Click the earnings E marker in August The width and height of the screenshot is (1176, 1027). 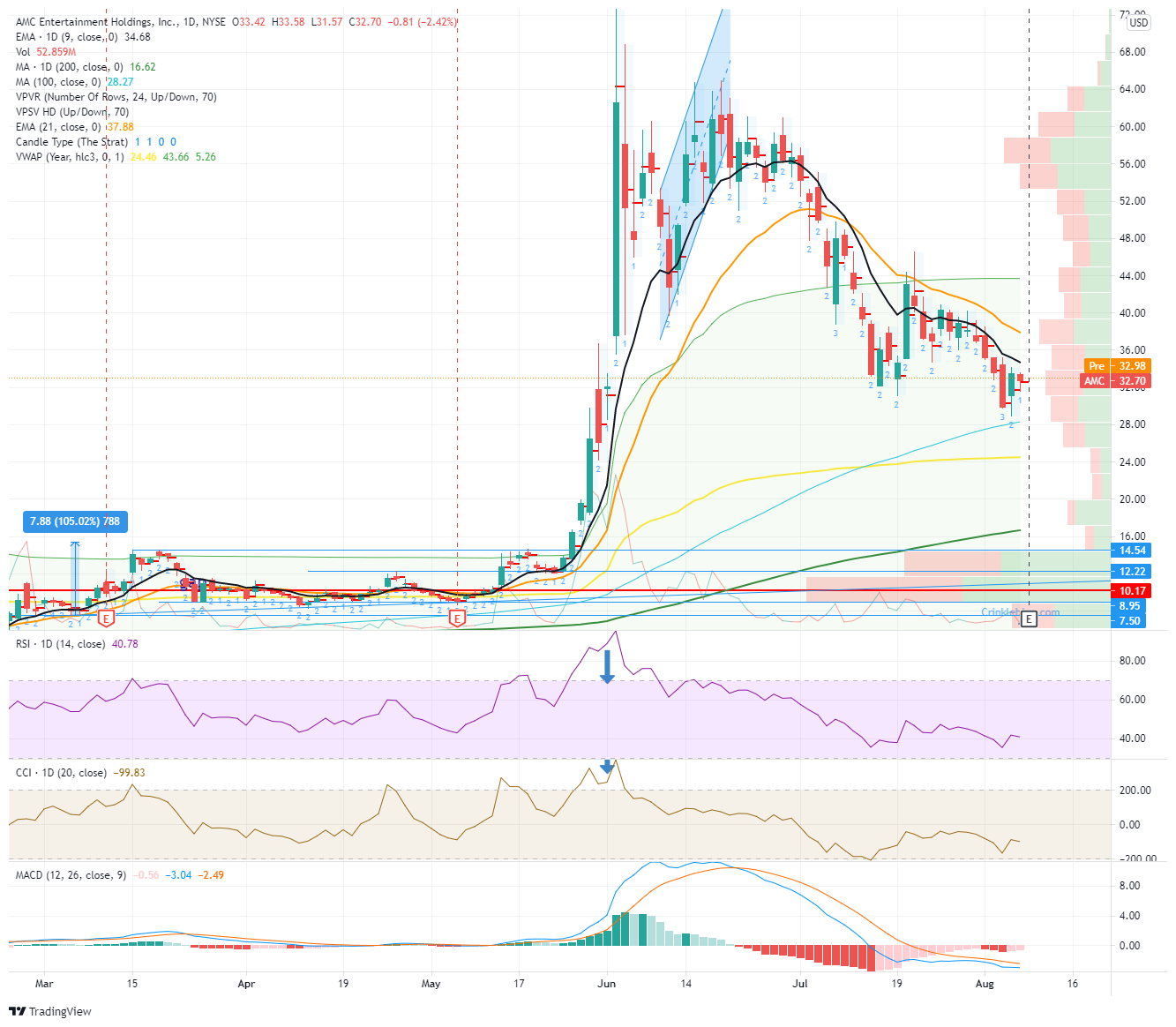tap(1029, 619)
